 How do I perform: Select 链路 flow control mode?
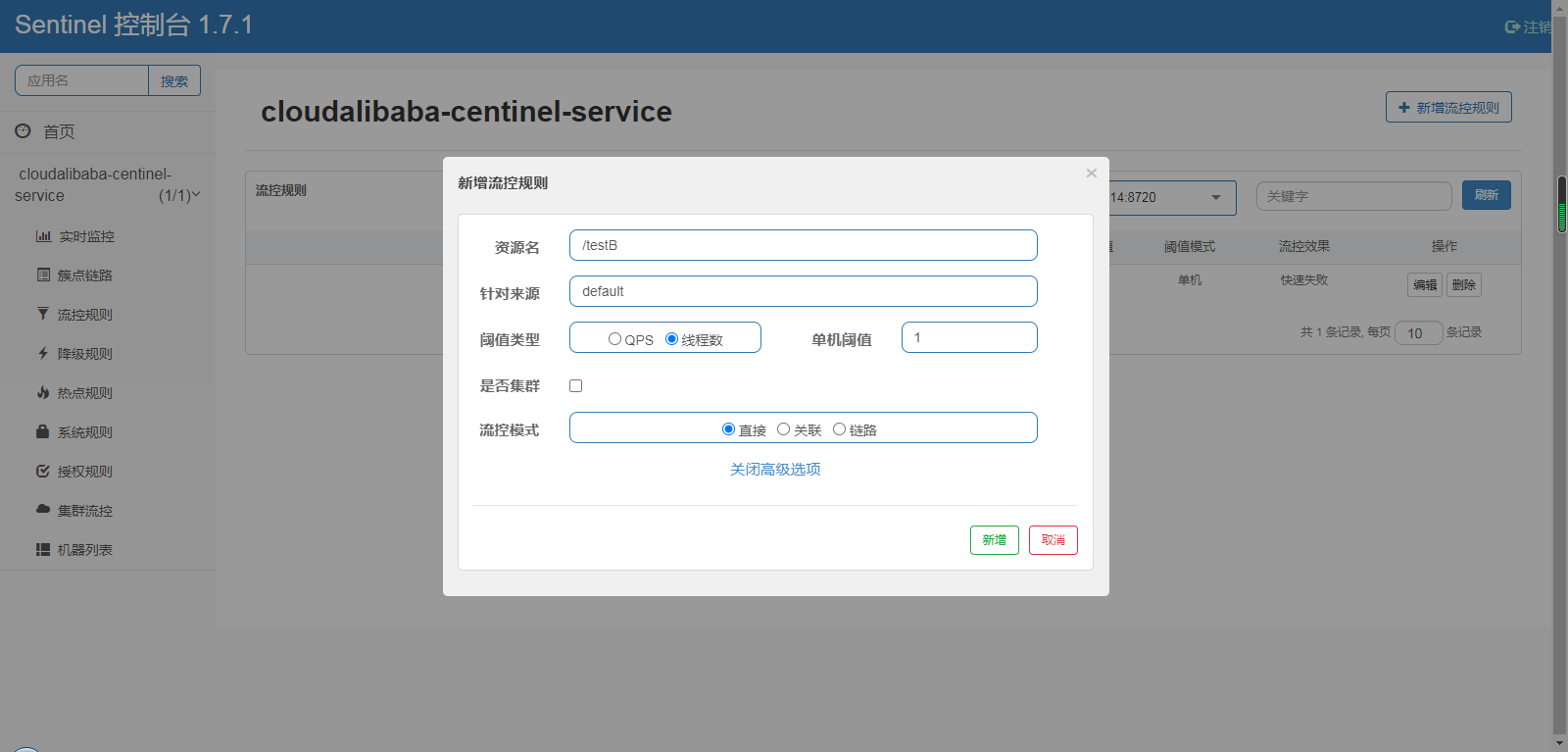click(839, 429)
